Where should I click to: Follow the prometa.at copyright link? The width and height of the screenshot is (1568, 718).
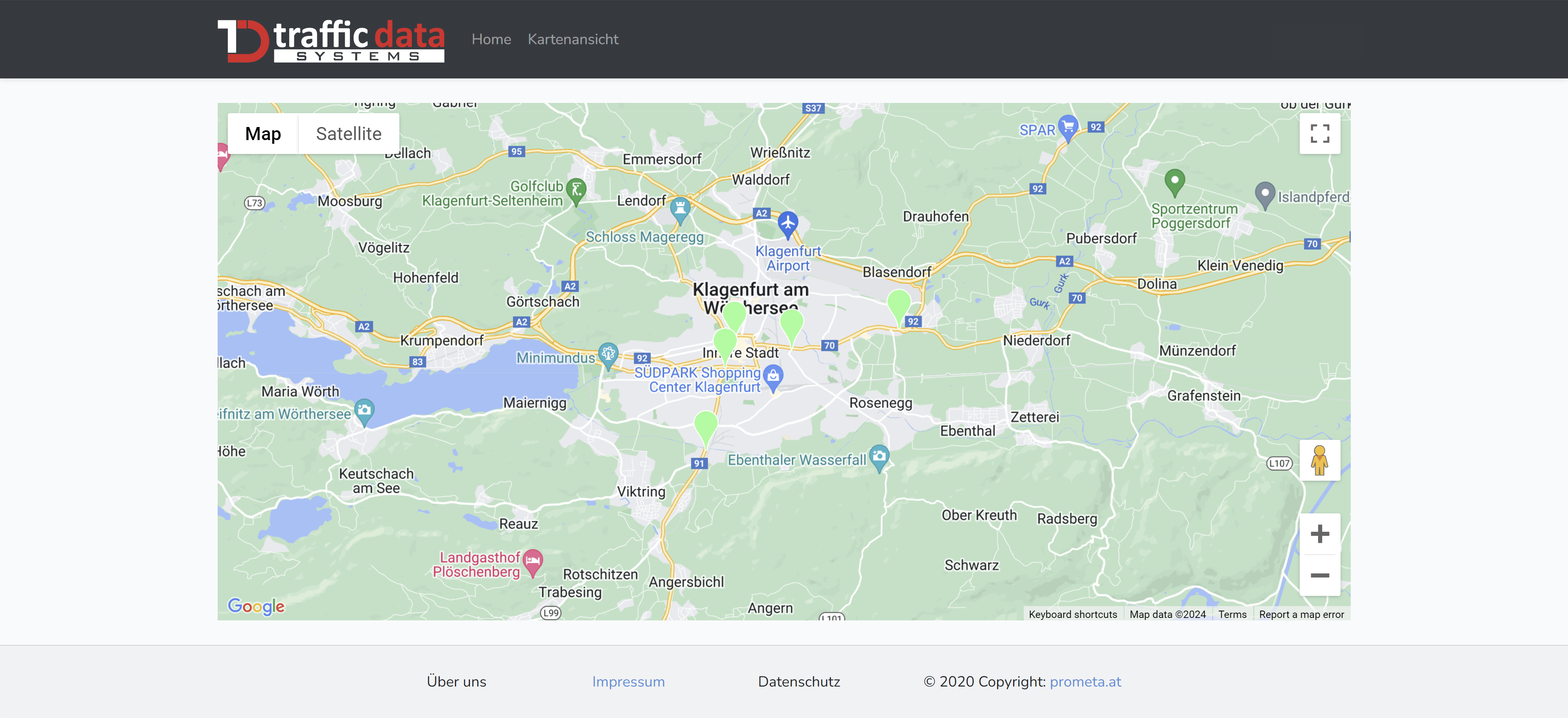tap(1085, 682)
